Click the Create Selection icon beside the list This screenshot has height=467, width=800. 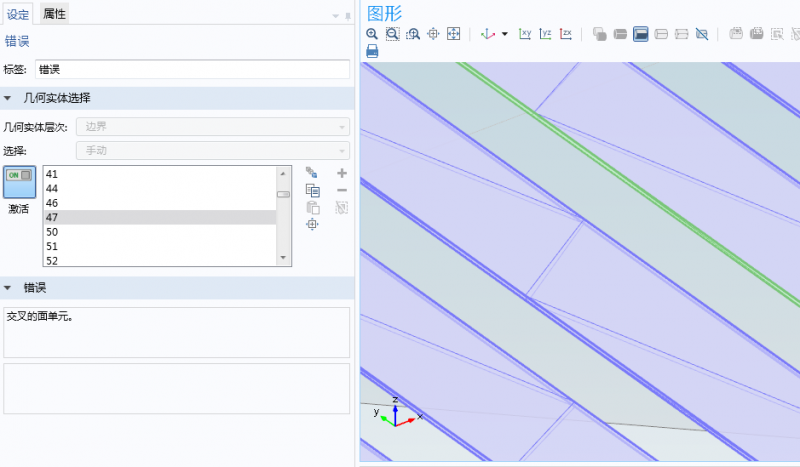coord(312,173)
